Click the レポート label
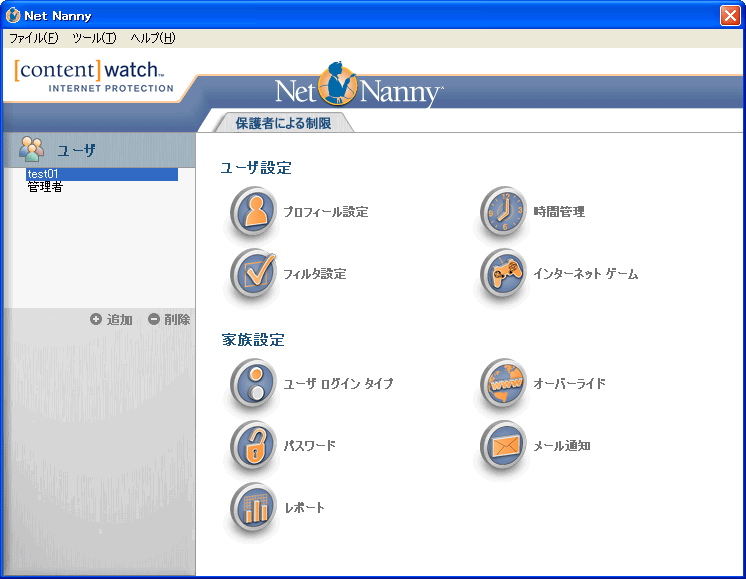The width and height of the screenshot is (746, 579). tap(304, 508)
